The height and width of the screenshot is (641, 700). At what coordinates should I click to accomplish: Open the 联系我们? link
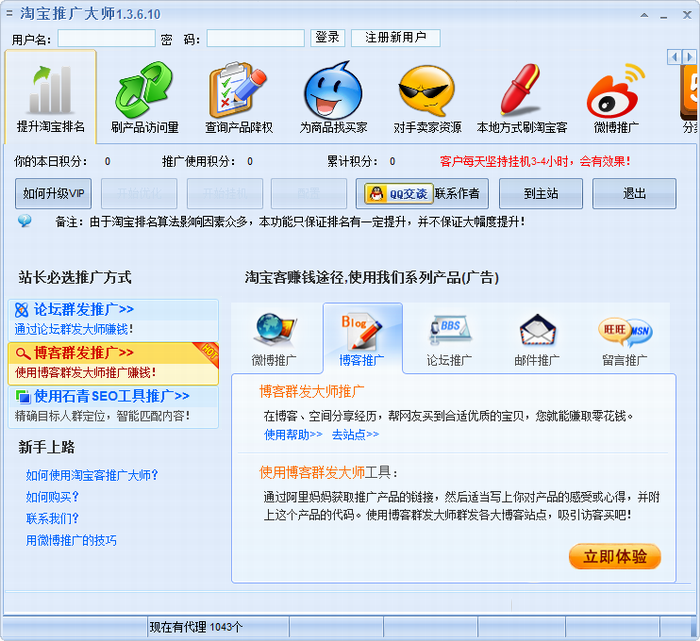coord(52,519)
